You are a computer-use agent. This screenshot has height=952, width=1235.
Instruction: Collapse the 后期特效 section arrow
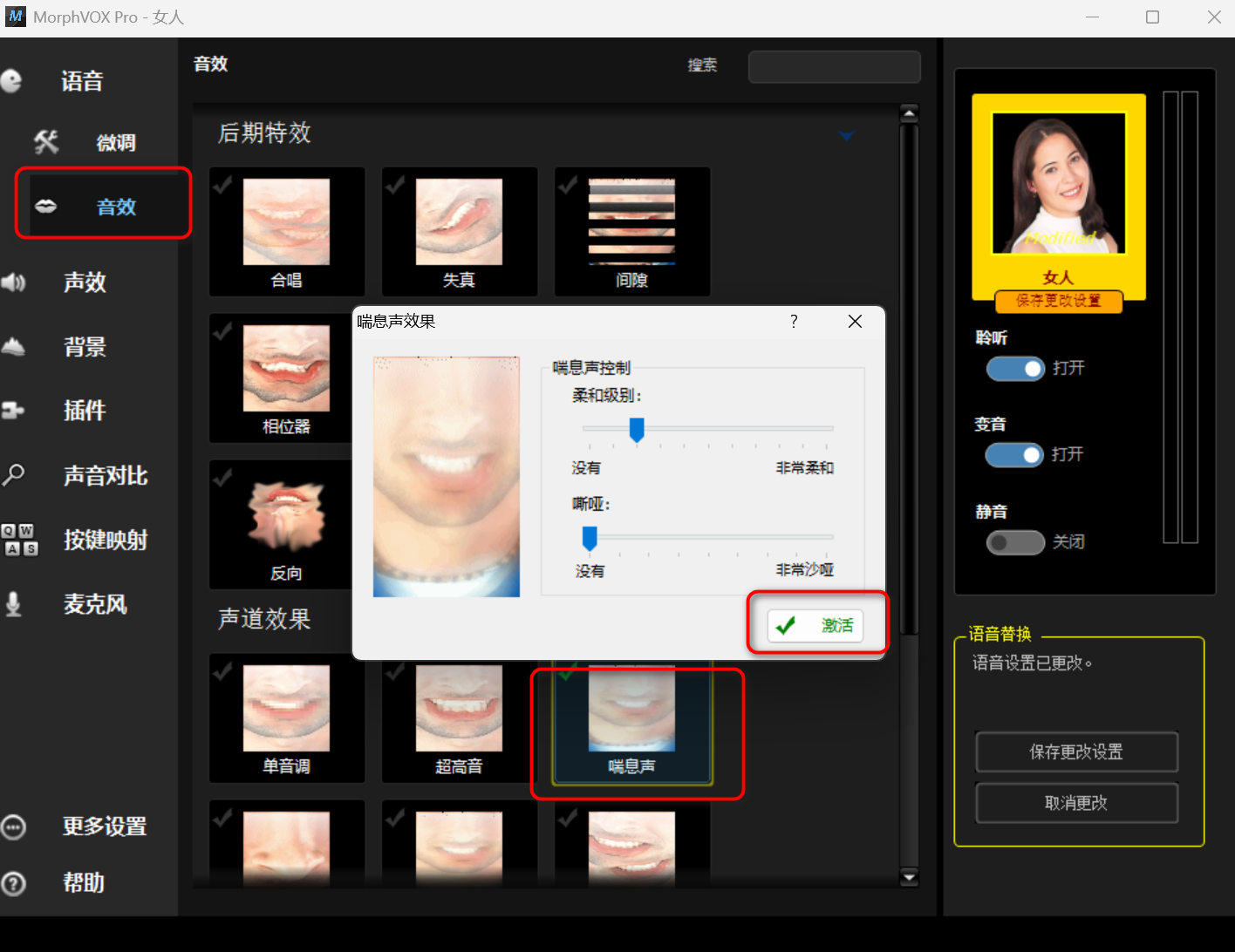tap(846, 135)
